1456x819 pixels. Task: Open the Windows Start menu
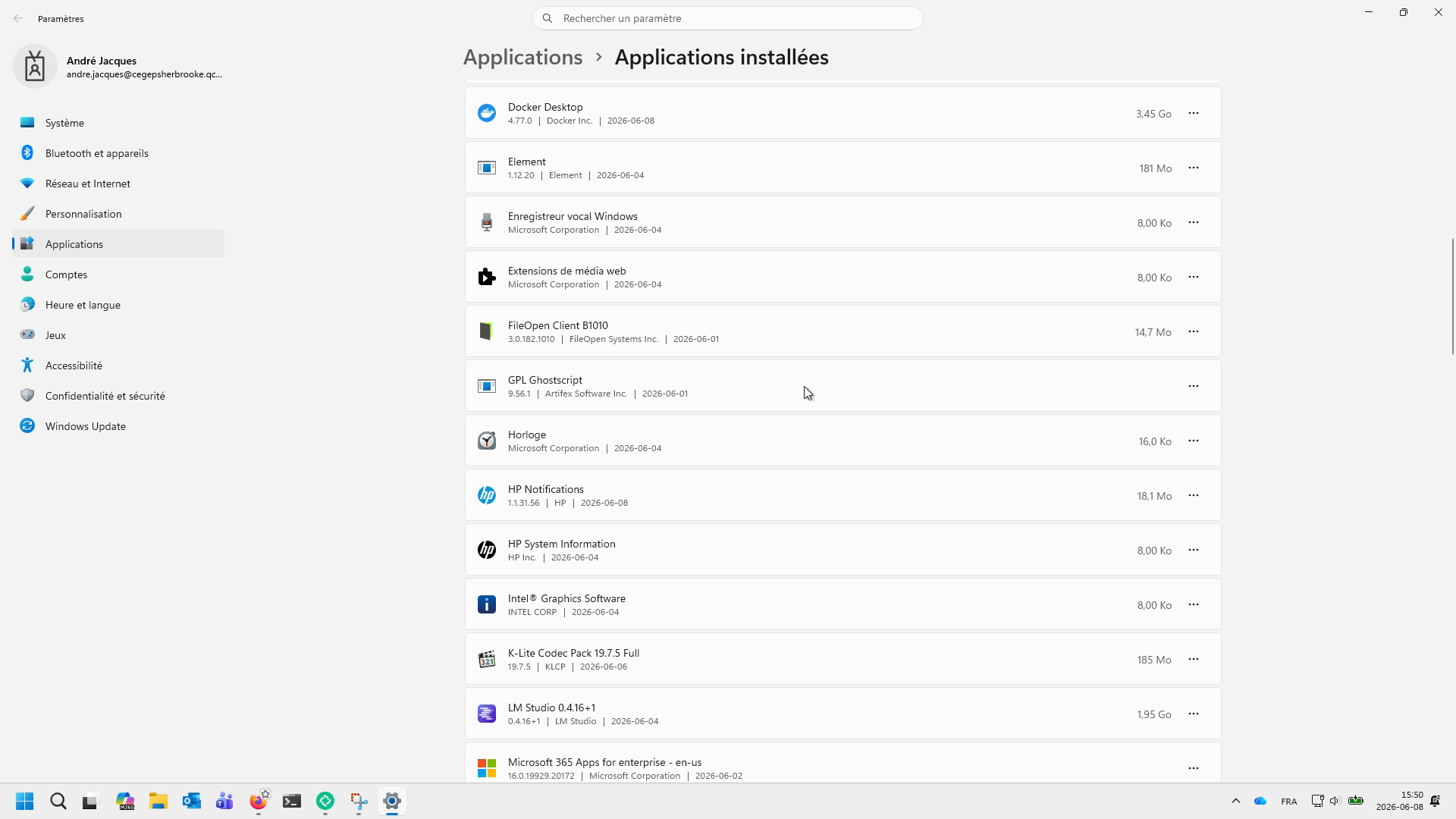(x=25, y=802)
